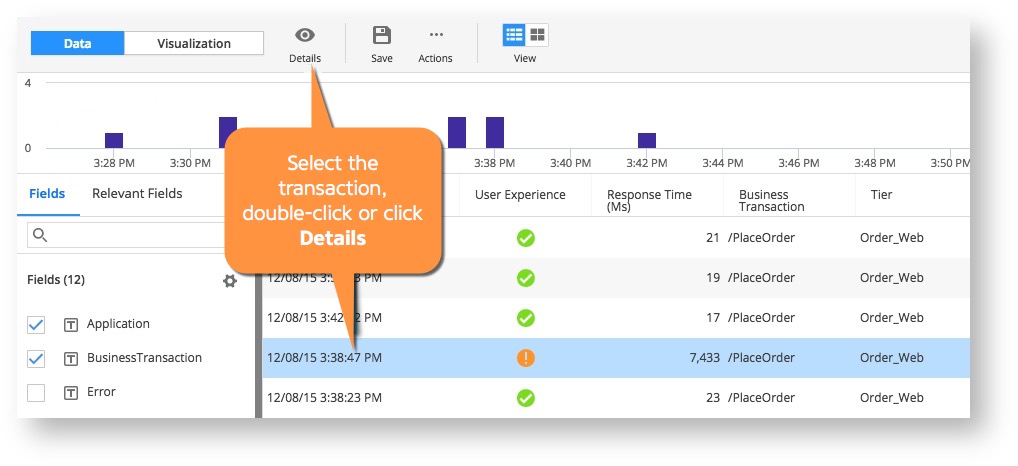
Task: Click text-type icon beside Application field
Action: coord(71,325)
